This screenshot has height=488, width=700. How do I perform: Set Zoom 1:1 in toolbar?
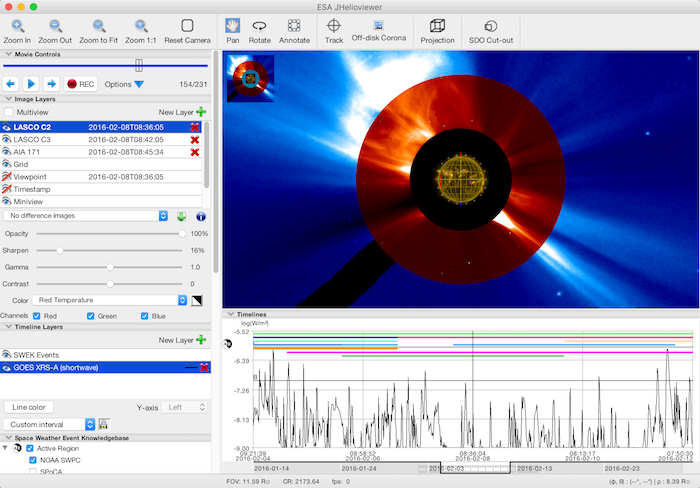point(141,26)
